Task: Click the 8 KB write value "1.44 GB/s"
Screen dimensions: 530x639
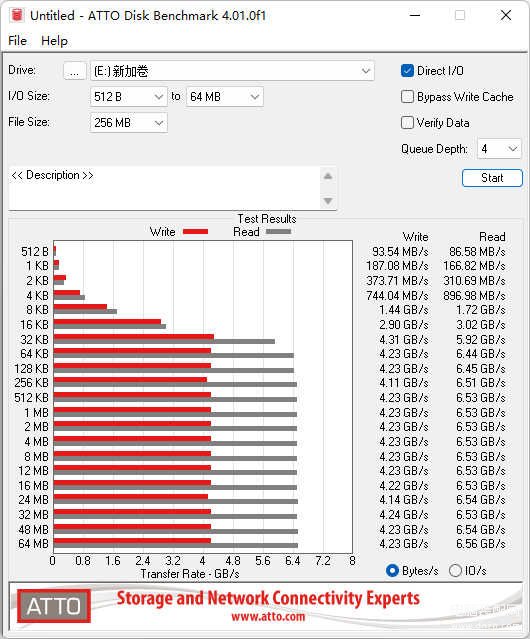Action: click(x=404, y=310)
